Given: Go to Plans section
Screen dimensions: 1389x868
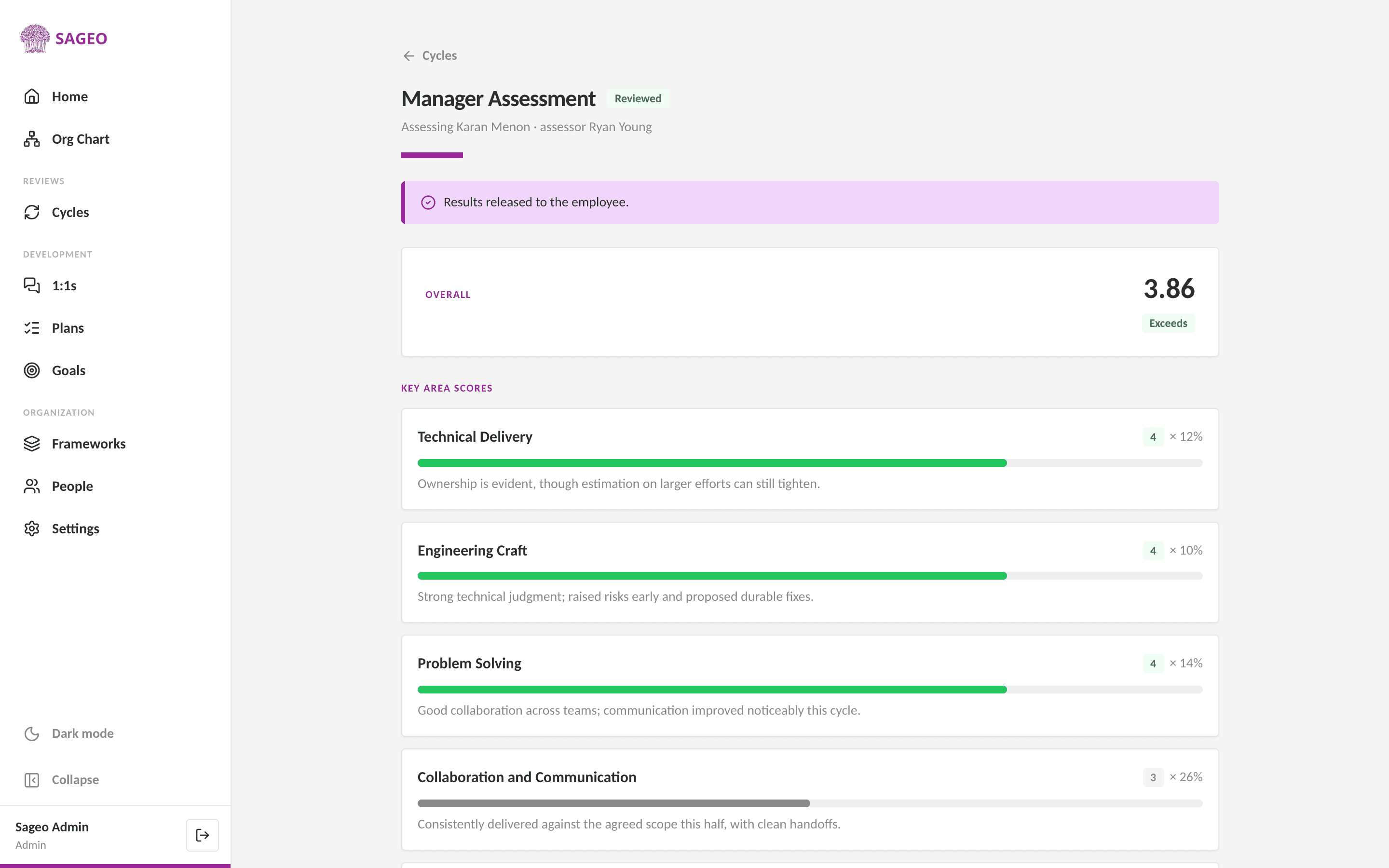Looking at the screenshot, I should point(68,328).
